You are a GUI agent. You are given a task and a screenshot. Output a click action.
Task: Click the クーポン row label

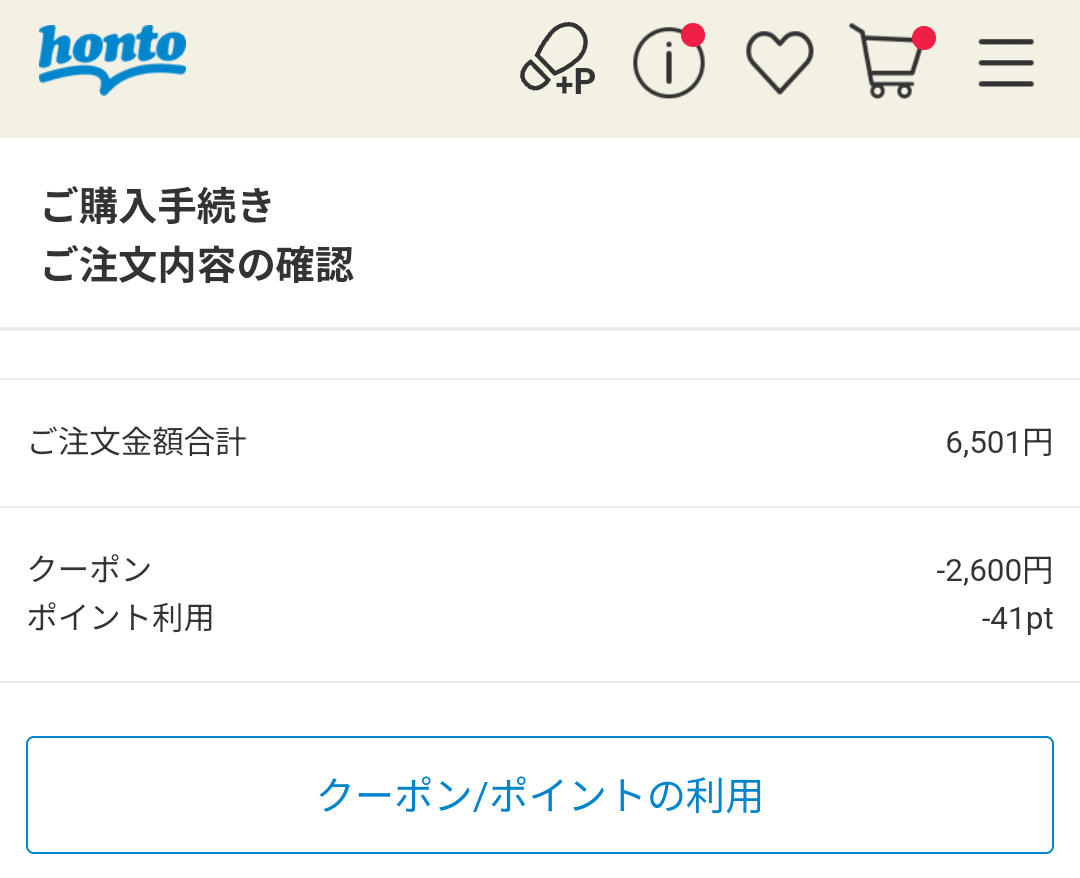(x=90, y=569)
